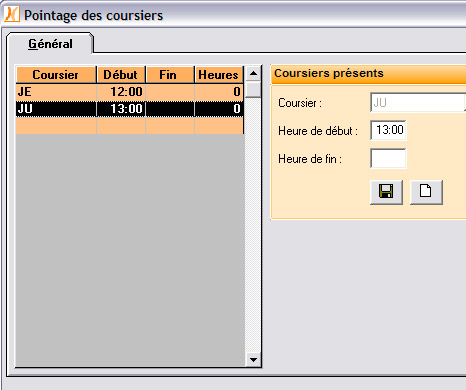Click the 12:00 start time cell
The height and width of the screenshot is (390, 466).
click(x=121, y=92)
